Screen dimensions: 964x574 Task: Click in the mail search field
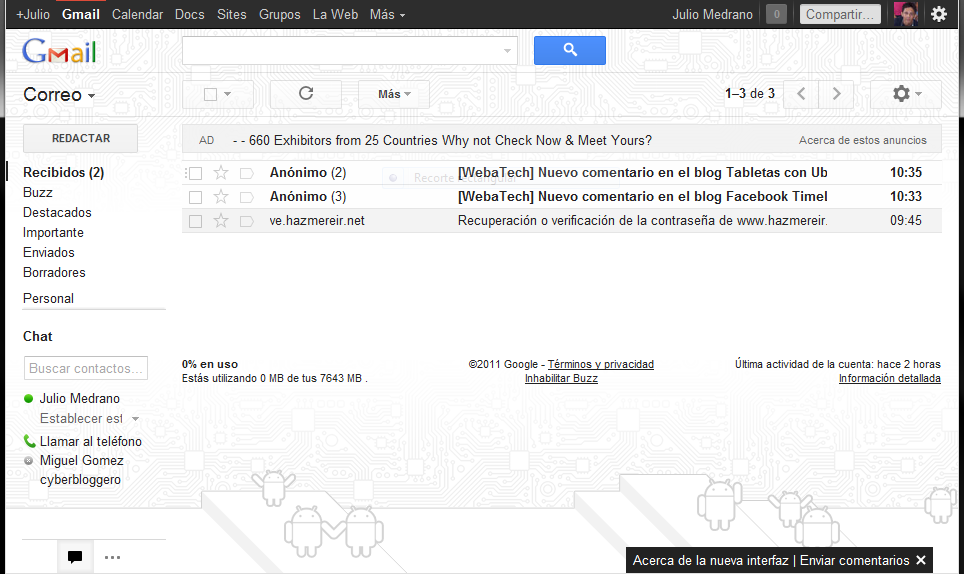(x=349, y=50)
